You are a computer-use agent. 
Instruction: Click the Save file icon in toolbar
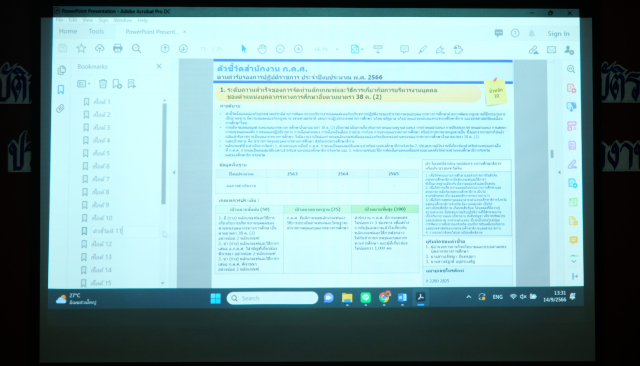click(x=63, y=48)
